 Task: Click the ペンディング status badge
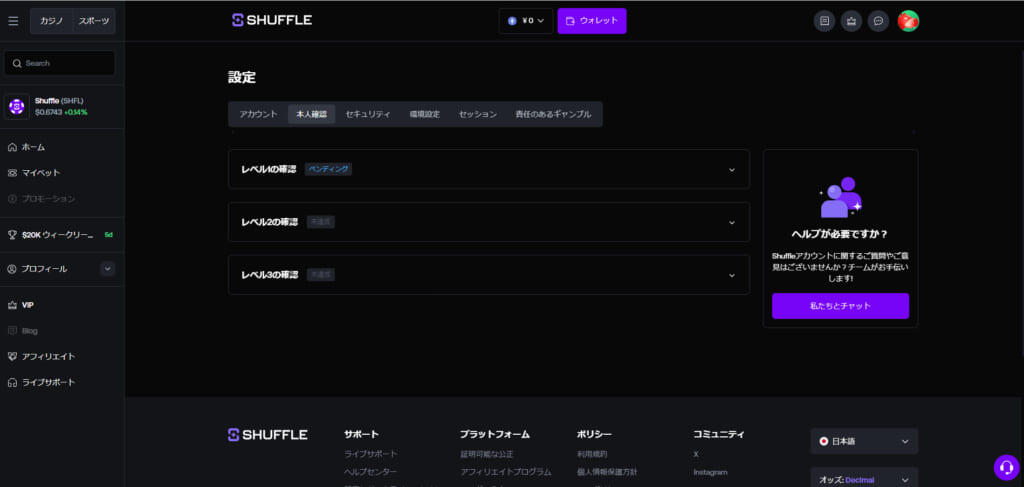coord(328,169)
